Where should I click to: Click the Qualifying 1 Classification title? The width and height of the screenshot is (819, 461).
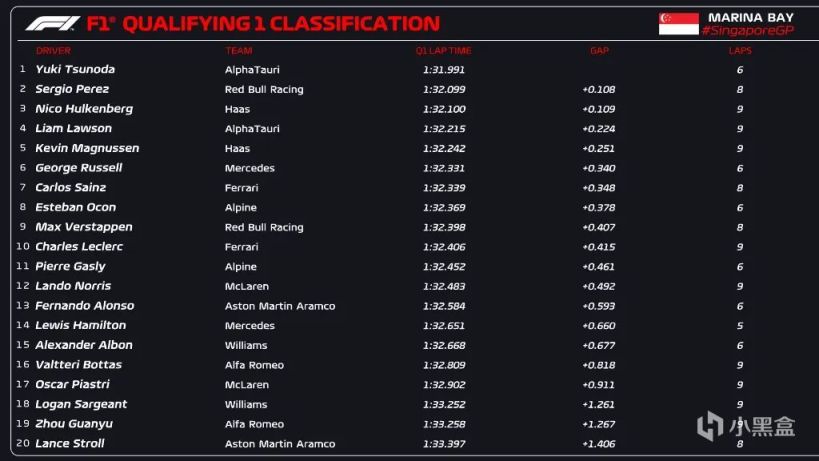[x=280, y=24]
